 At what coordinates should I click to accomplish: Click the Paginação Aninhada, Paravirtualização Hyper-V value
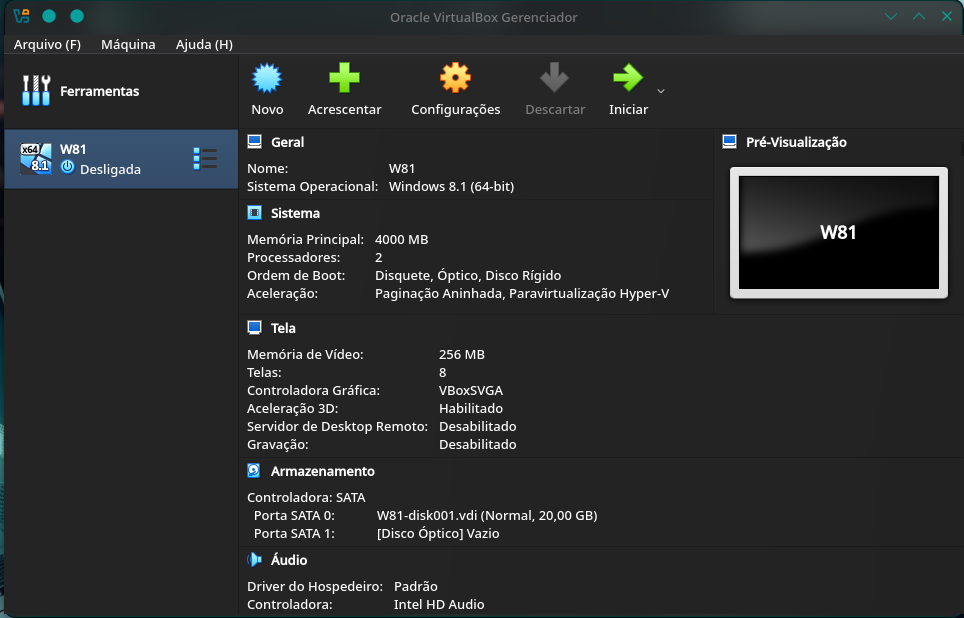click(522, 293)
